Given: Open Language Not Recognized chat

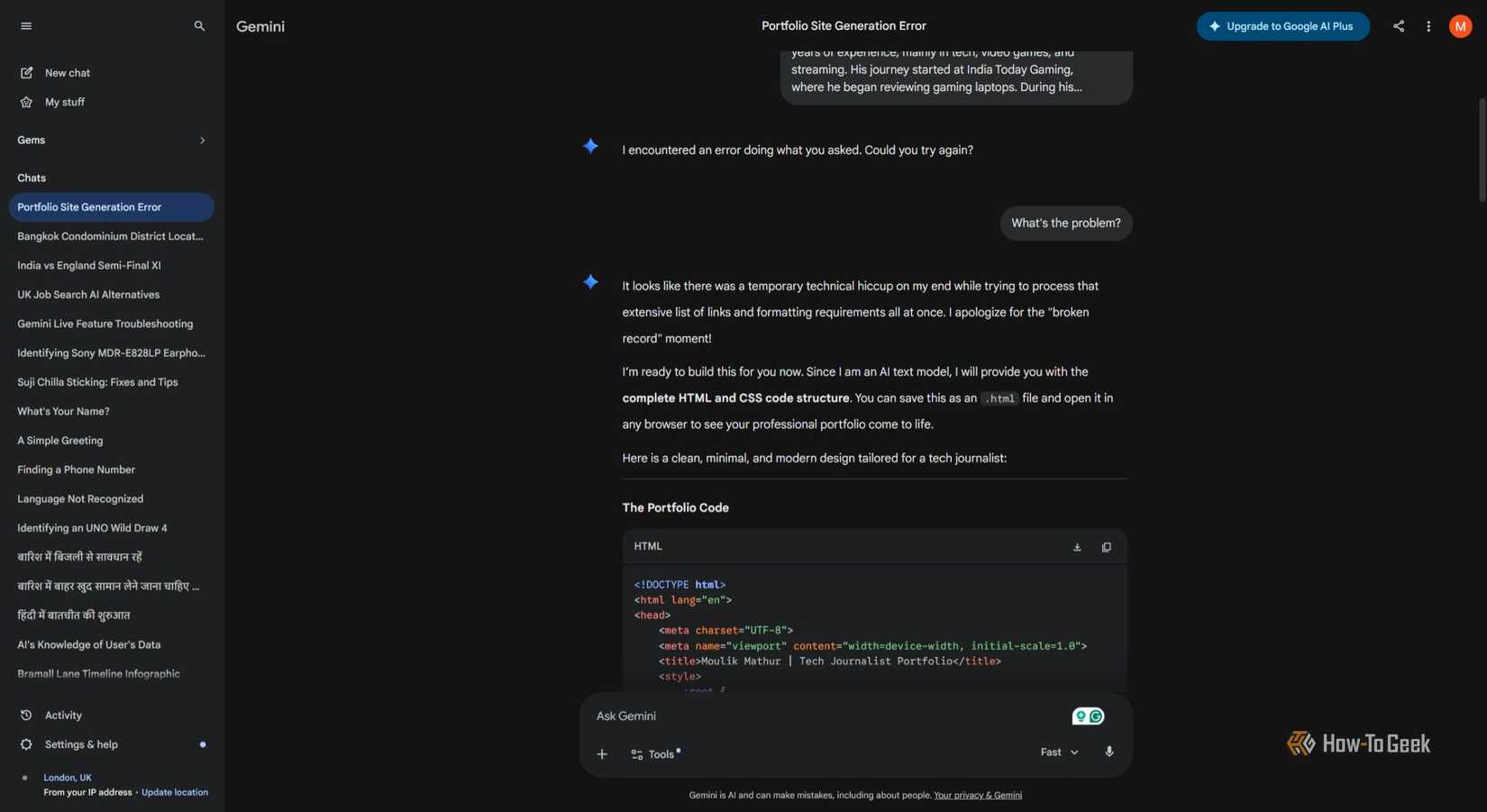Looking at the screenshot, I should (112, 498).
